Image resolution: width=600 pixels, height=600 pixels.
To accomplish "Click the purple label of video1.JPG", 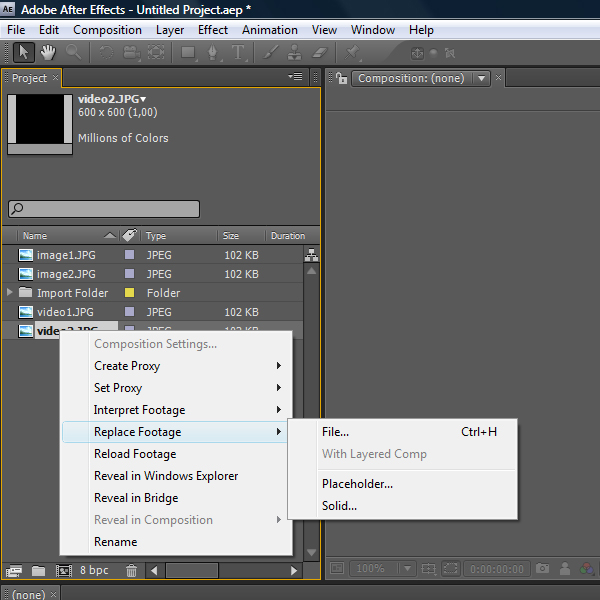I will pyautogui.click(x=129, y=311).
